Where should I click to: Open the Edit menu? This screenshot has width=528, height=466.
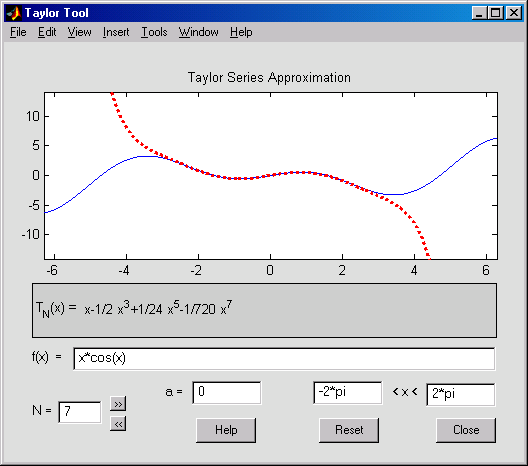(x=47, y=32)
